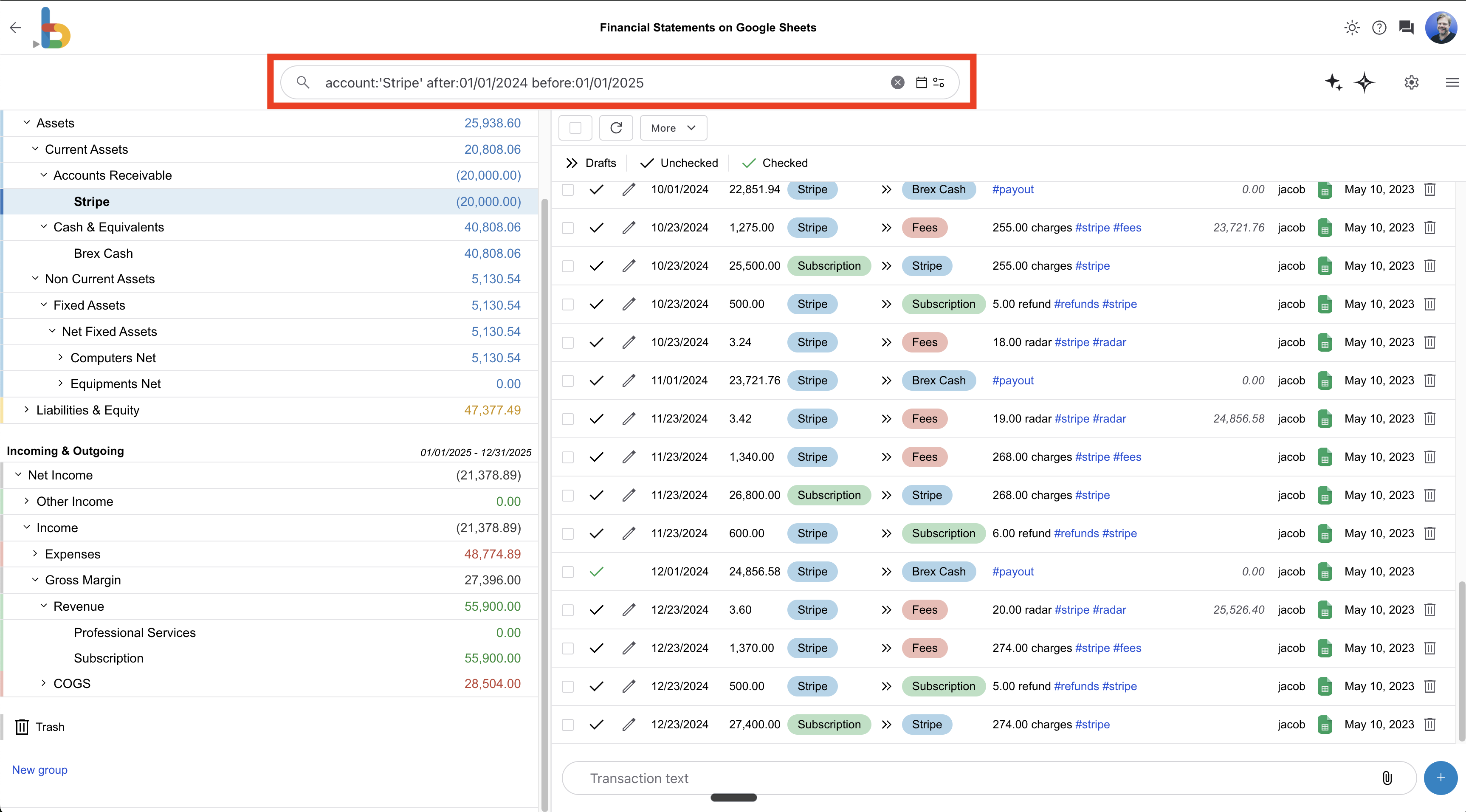Toggle dark mode with the sun icon
This screenshot has height=812, width=1466.
pos(1352,27)
